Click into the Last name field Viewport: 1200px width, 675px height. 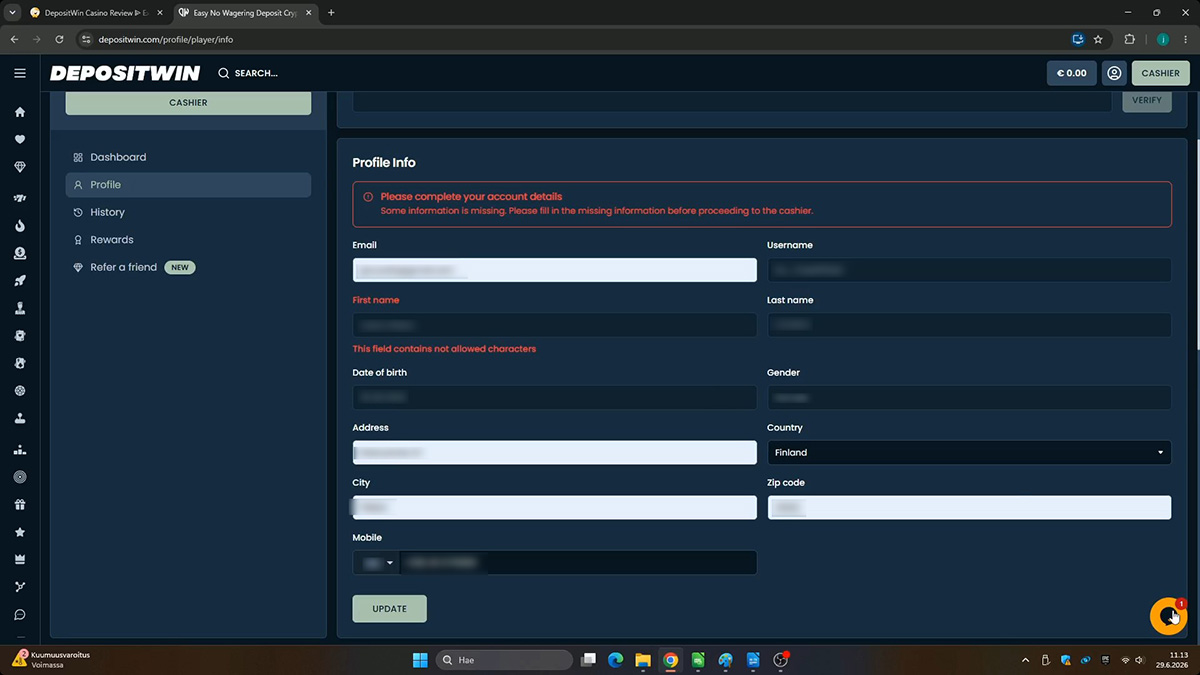969,325
